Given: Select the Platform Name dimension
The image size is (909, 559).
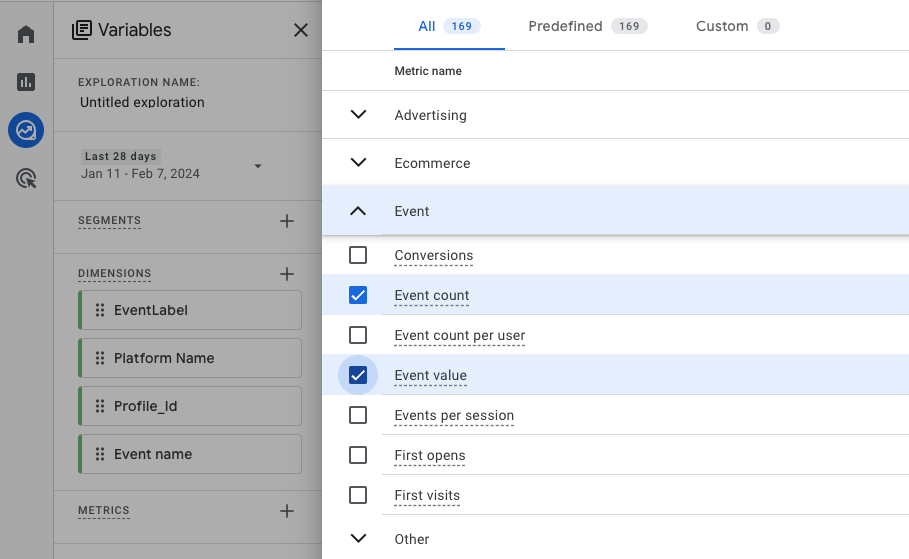Looking at the screenshot, I should pos(190,358).
